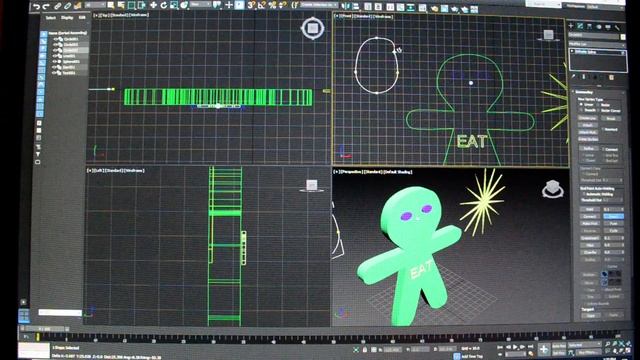
Task: Select the Unlink Selection tool
Action: tap(67, 6)
